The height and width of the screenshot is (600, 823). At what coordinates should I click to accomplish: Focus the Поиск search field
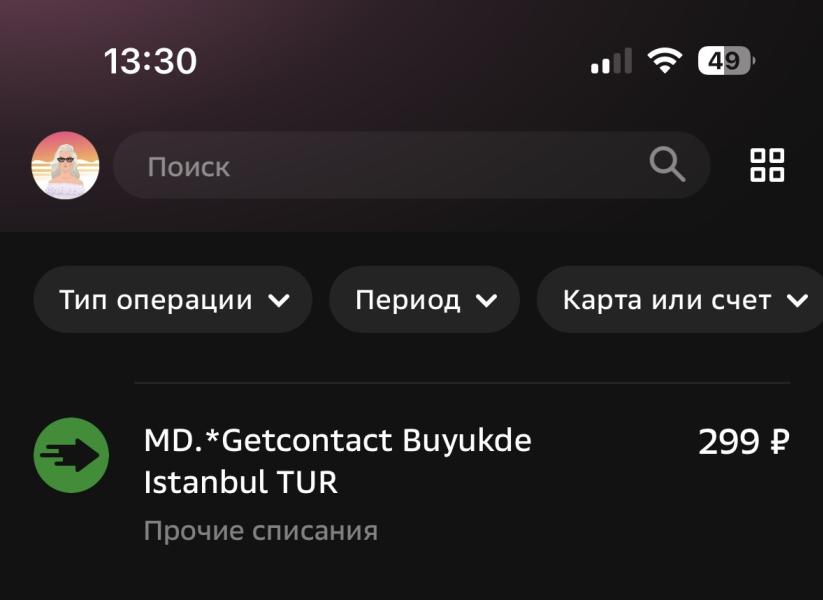point(412,165)
